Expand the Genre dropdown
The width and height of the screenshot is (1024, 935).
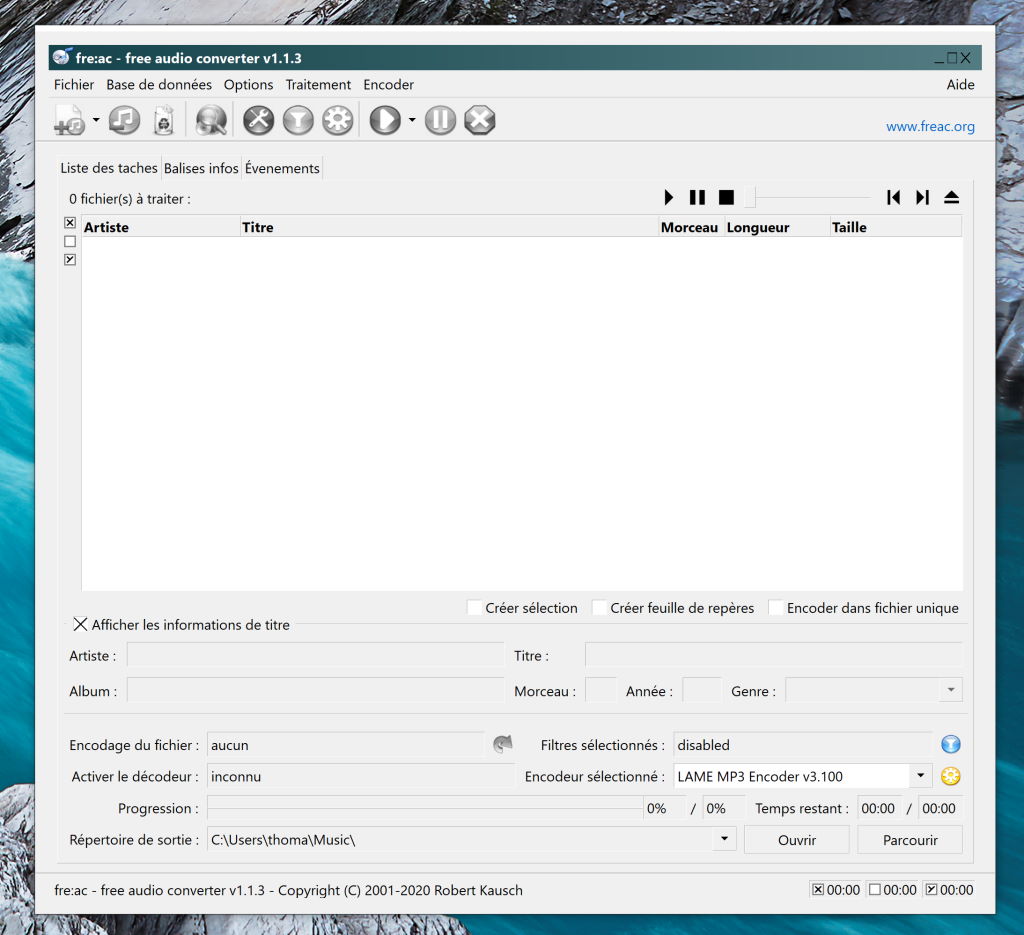click(951, 690)
